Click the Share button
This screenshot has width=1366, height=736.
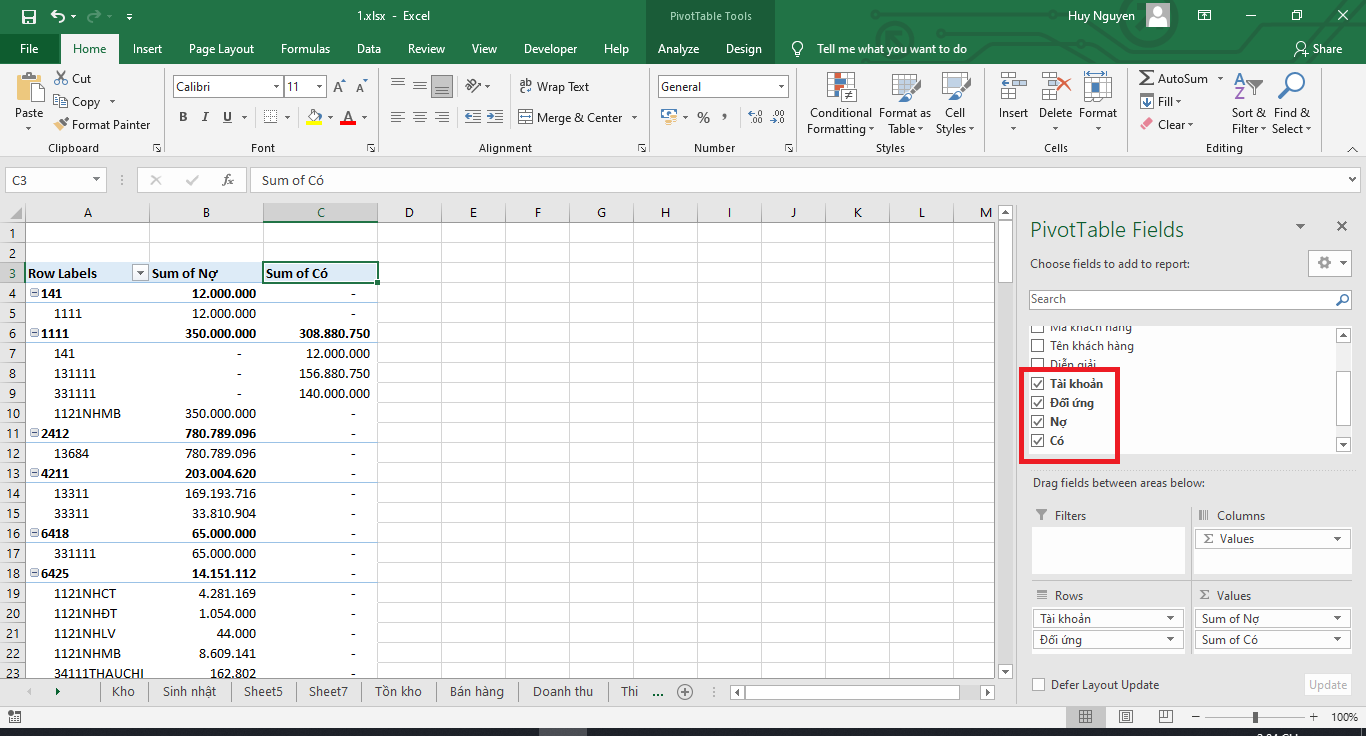pos(1317,49)
